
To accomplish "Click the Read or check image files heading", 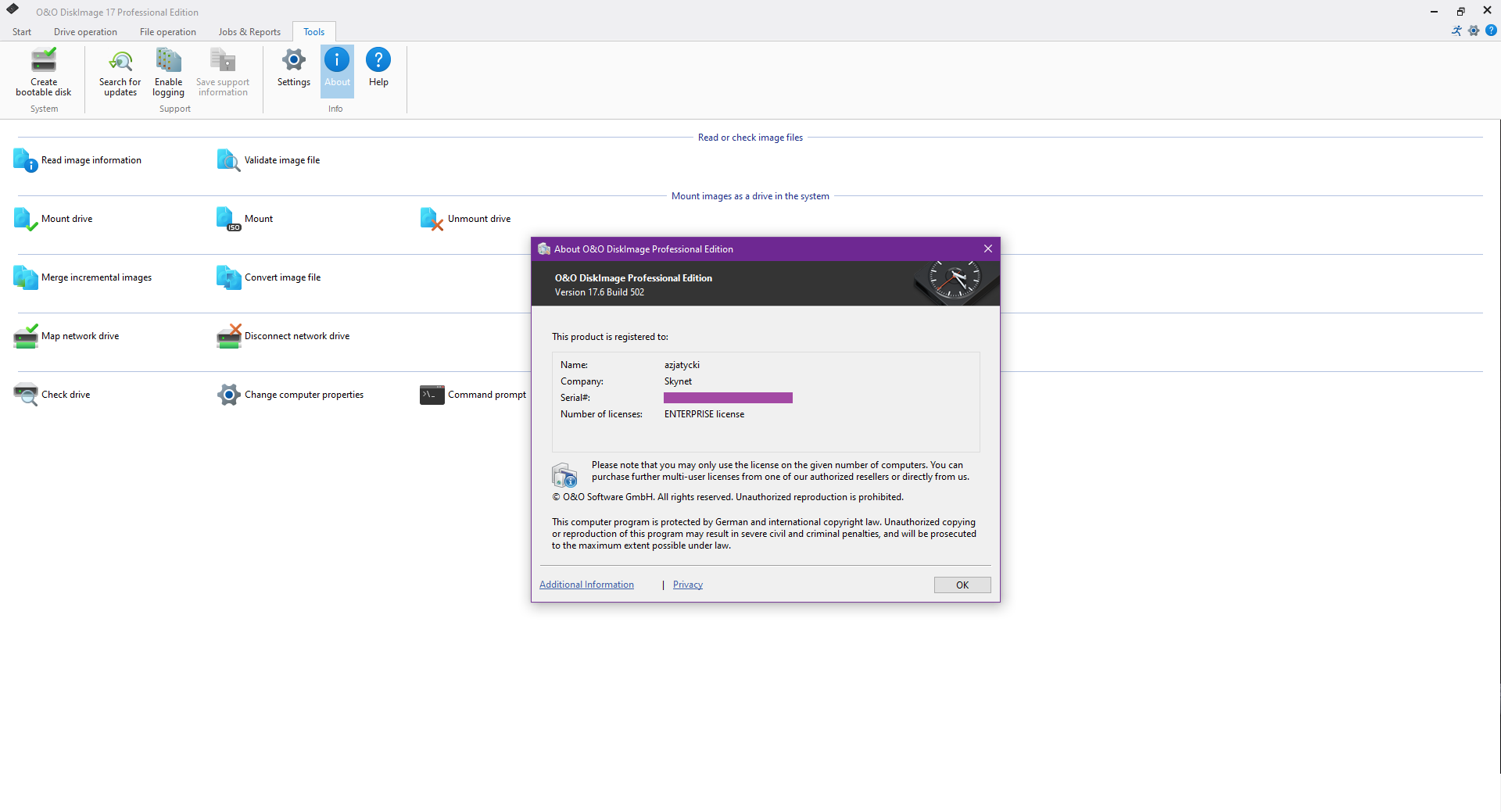I will tap(750, 138).
